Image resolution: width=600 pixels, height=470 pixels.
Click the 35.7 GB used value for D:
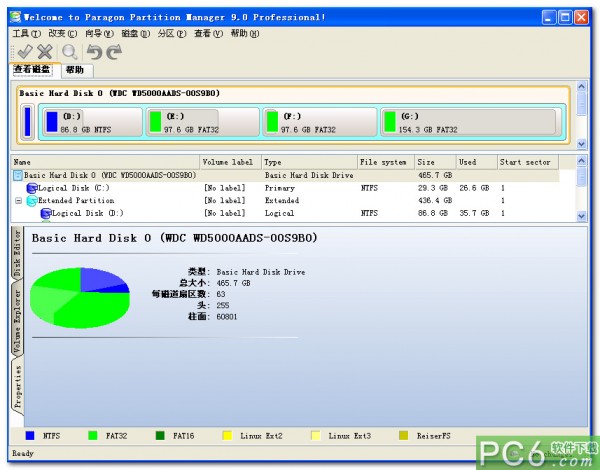(474, 213)
